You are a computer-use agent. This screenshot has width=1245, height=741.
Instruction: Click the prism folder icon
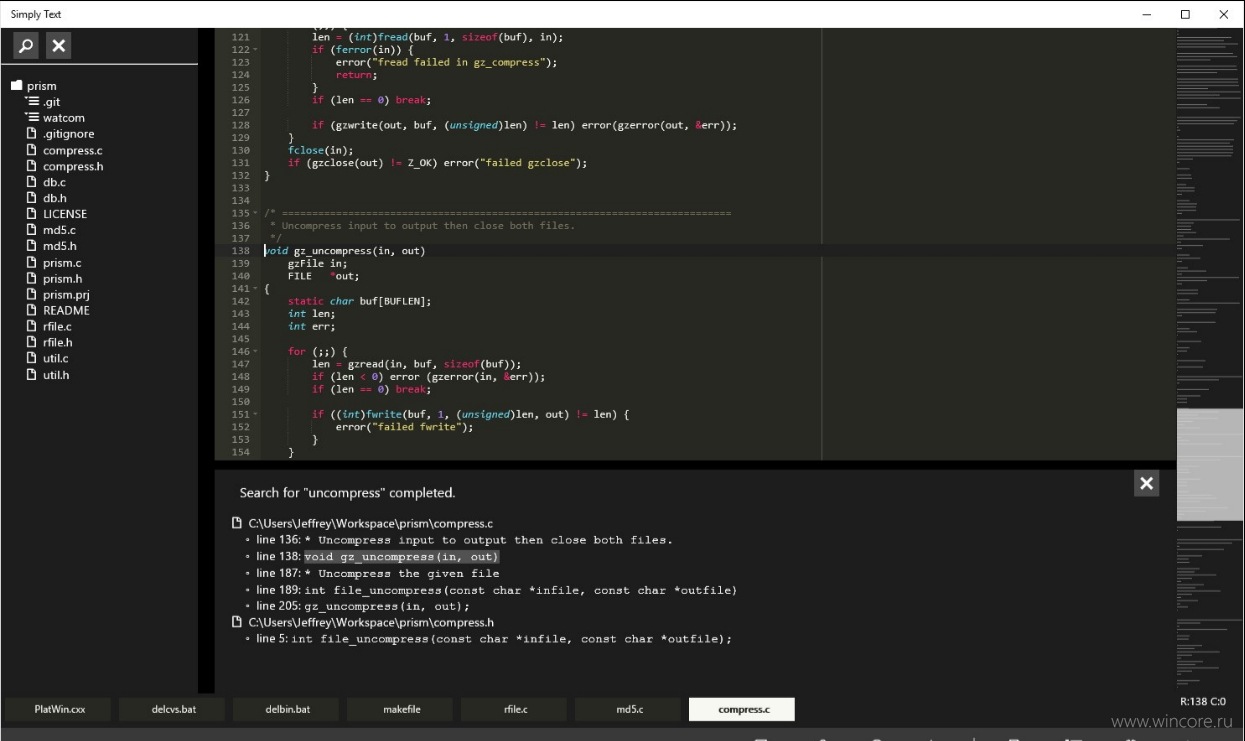click(x=16, y=86)
